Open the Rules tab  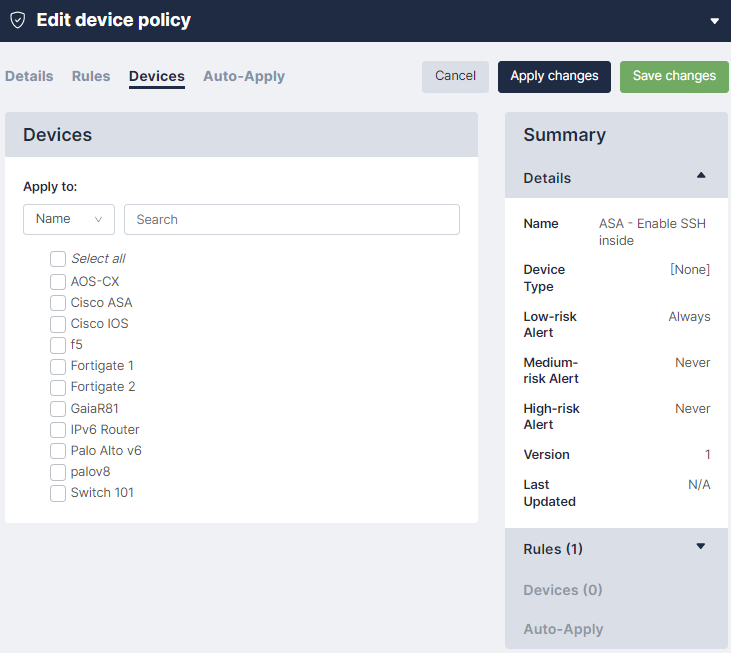91,76
